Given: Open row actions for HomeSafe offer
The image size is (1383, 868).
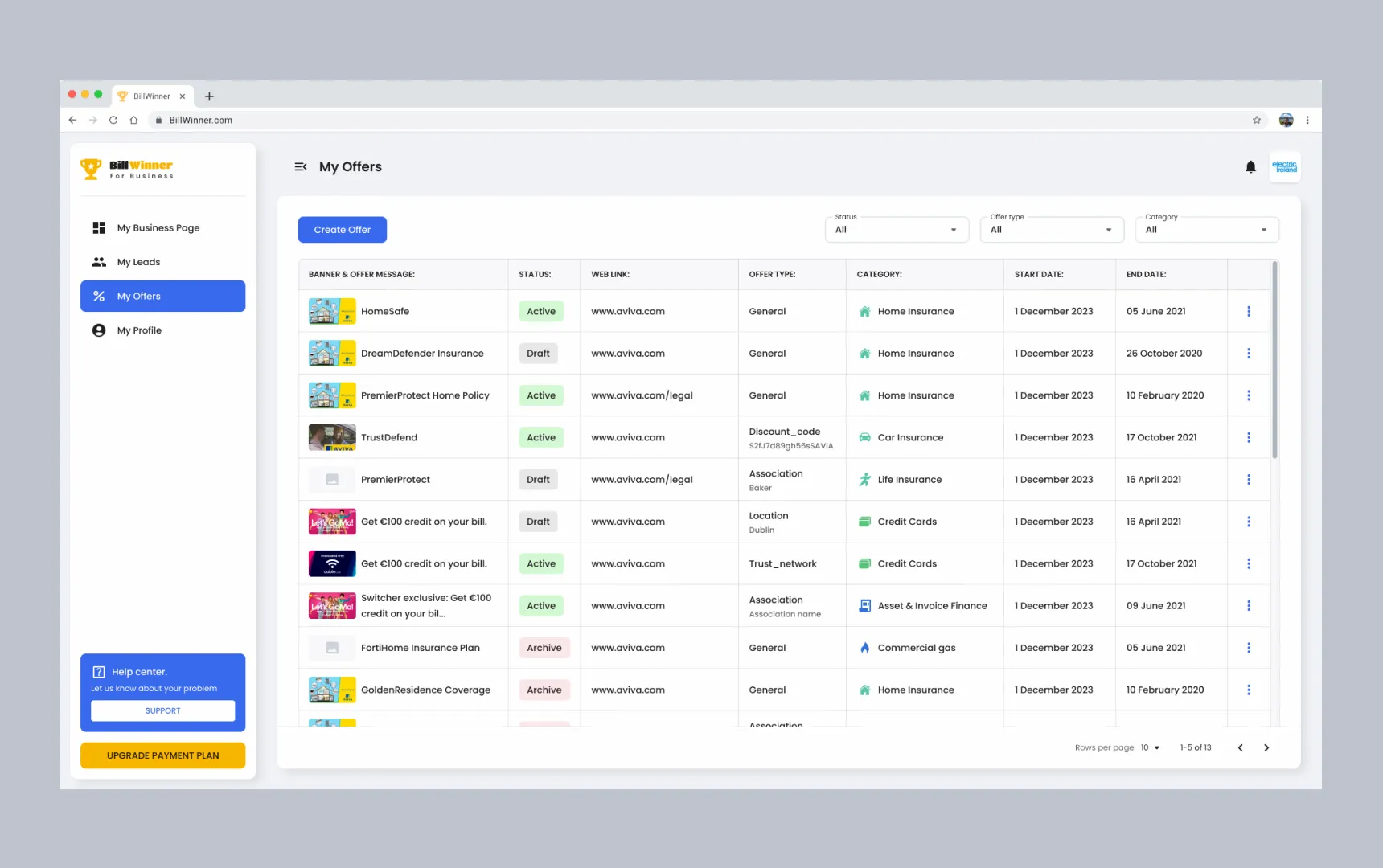Looking at the screenshot, I should pyautogui.click(x=1248, y=312).
